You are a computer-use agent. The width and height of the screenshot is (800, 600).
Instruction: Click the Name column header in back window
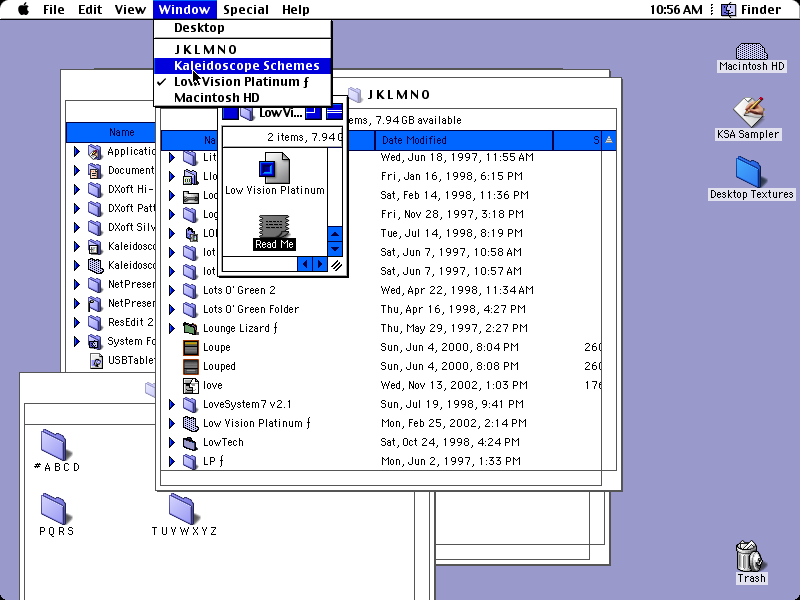tap(111, 132)
